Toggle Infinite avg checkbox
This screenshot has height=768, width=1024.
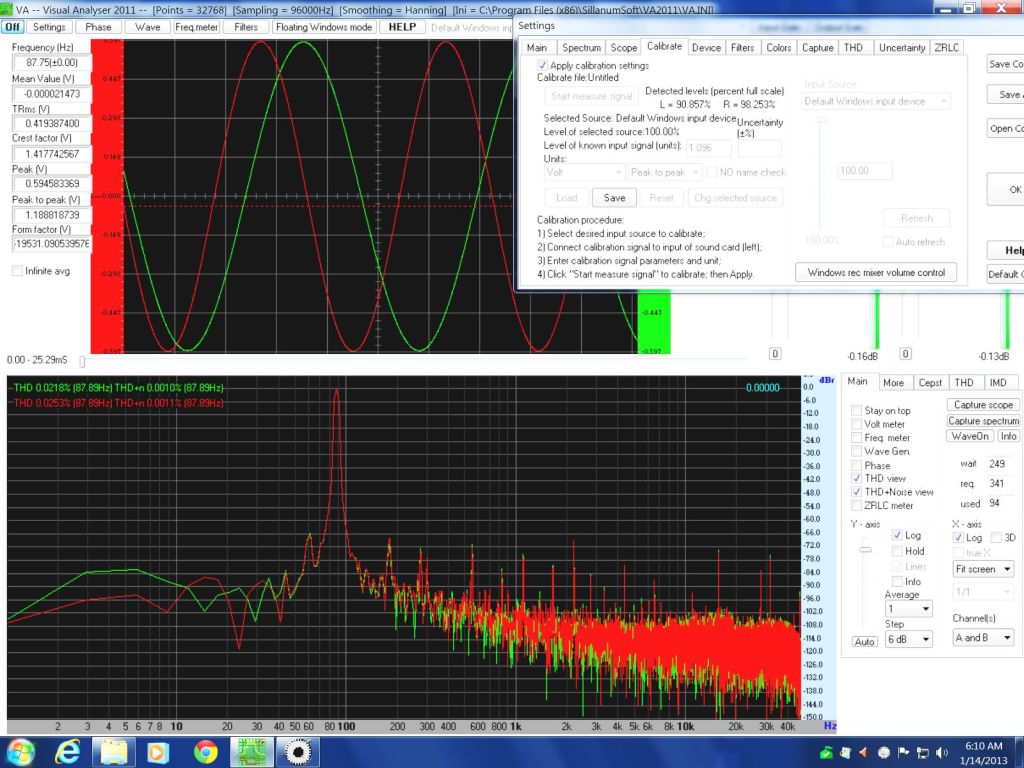[x=18, y=270]
